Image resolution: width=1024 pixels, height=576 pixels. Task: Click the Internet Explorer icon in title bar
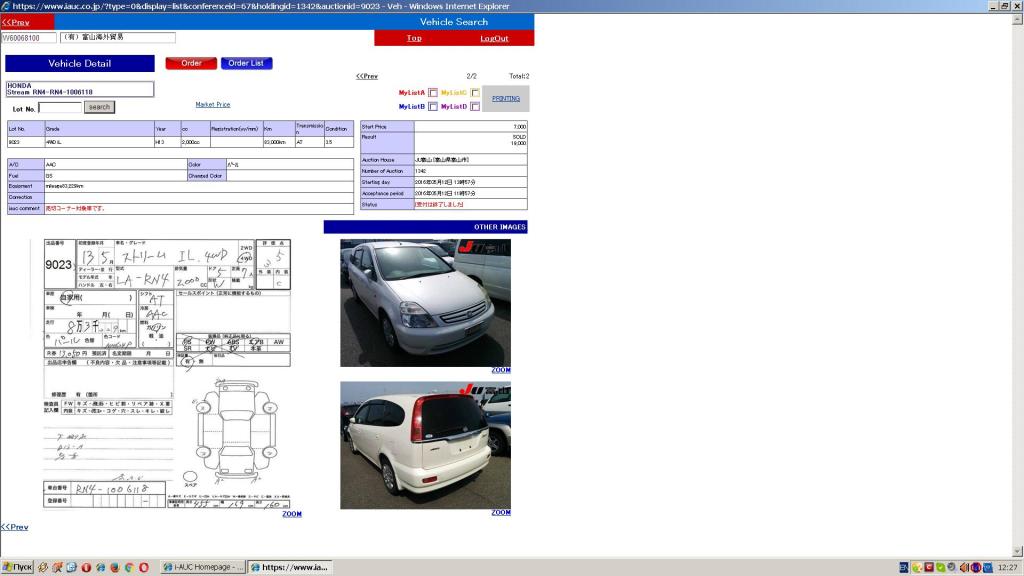pyautogui.click(x=6, y=6)
